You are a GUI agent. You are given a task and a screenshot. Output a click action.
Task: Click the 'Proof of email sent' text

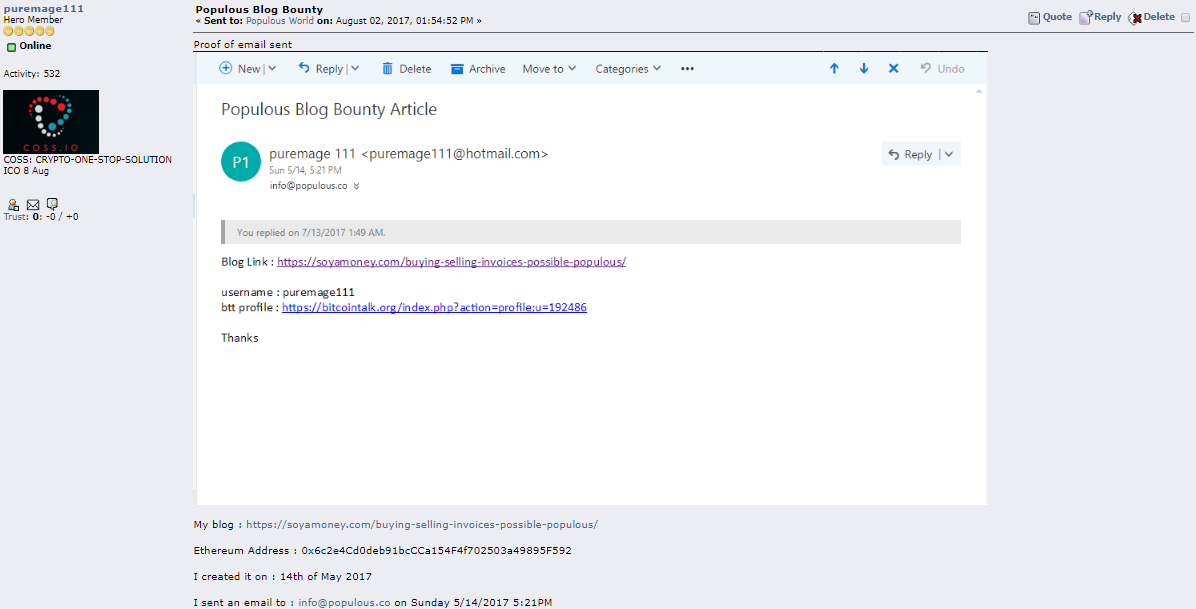(x=243, y=44)
